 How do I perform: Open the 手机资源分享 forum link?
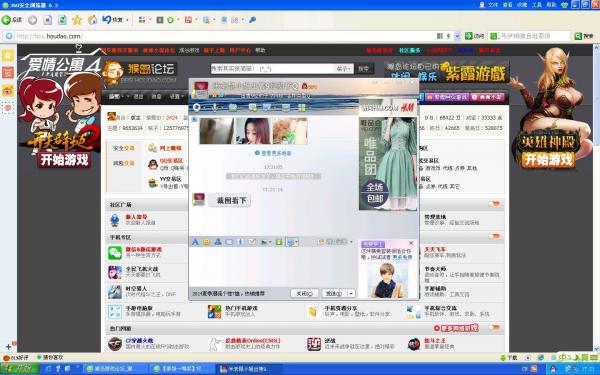[x=341, y=308]
